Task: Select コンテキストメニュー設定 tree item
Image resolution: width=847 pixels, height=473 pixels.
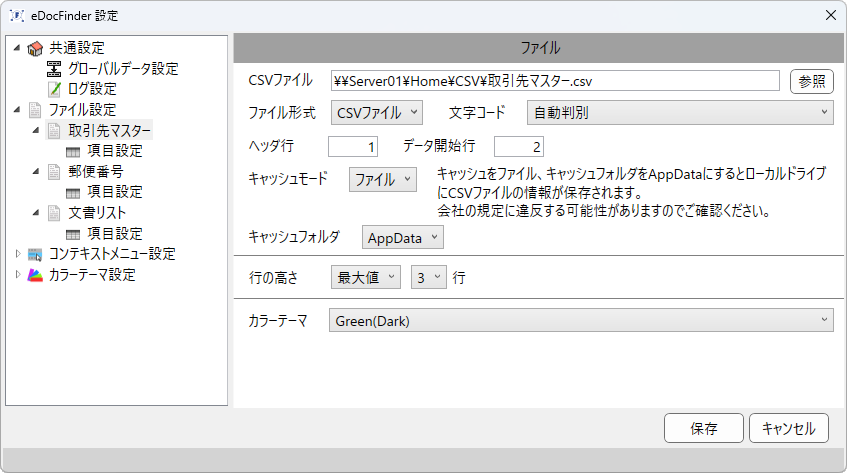Action: (x=112, y=254)
